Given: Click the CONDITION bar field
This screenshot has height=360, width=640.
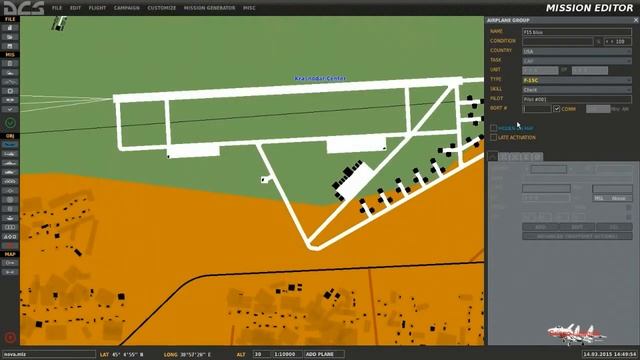Looking at the screenshot, I should (558, 42).
